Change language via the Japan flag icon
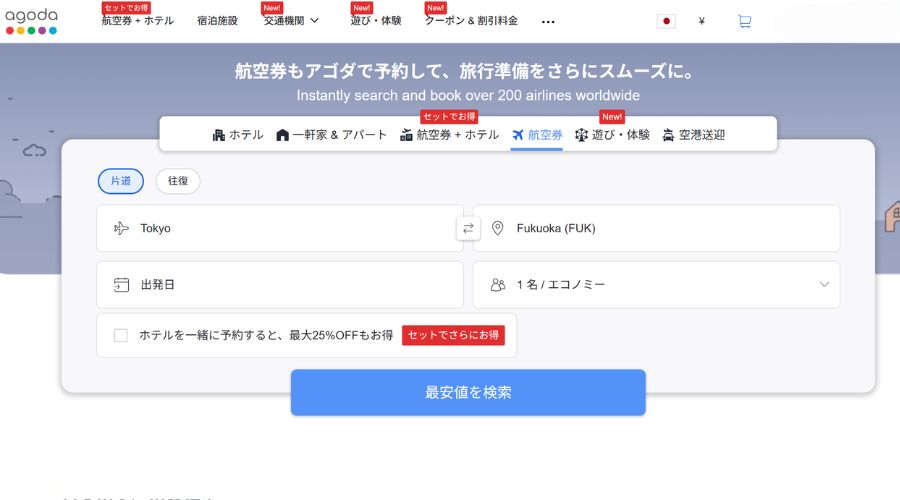Viewport: 900px width, 500px height. click(x=666, y=21)
